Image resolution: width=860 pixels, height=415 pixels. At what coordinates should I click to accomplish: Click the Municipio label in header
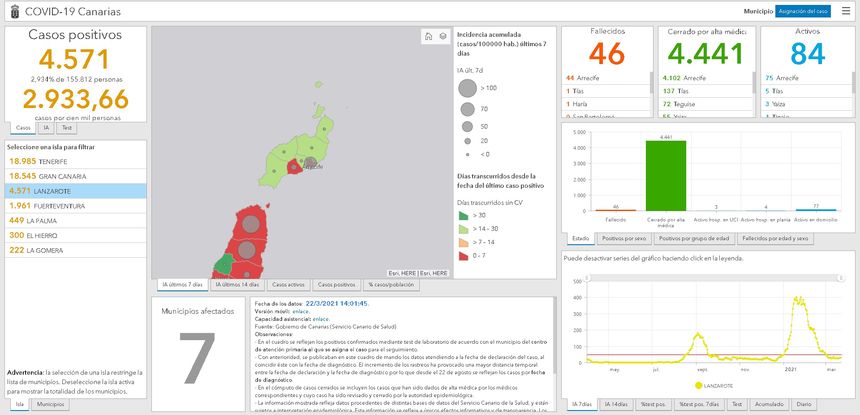[x=758, y=11]
